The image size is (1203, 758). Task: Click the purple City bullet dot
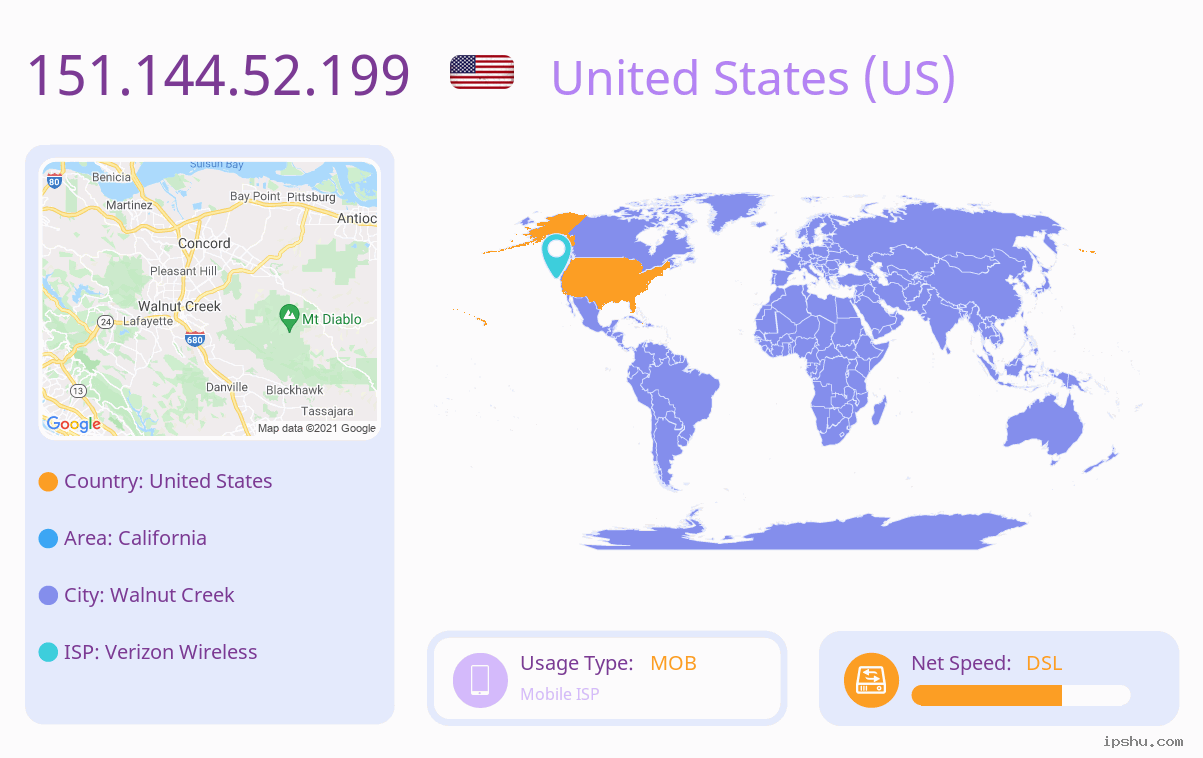click(x=48, y=596)
